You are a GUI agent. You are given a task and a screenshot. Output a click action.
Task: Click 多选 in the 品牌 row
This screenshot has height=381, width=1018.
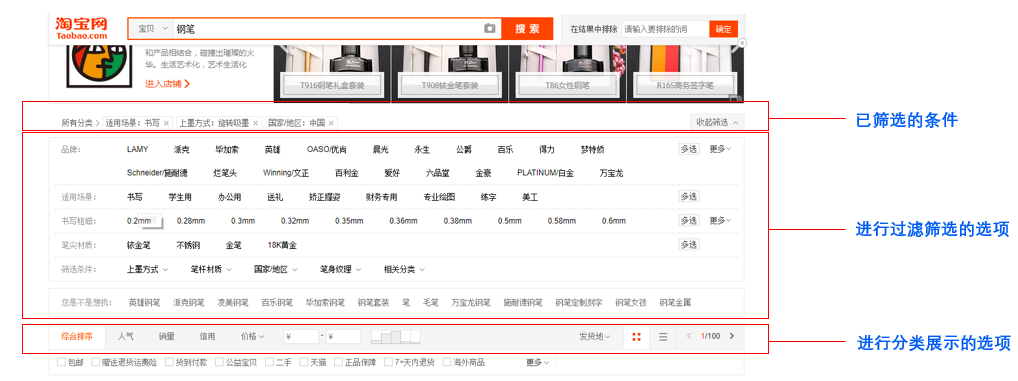(x=689, y=149)
